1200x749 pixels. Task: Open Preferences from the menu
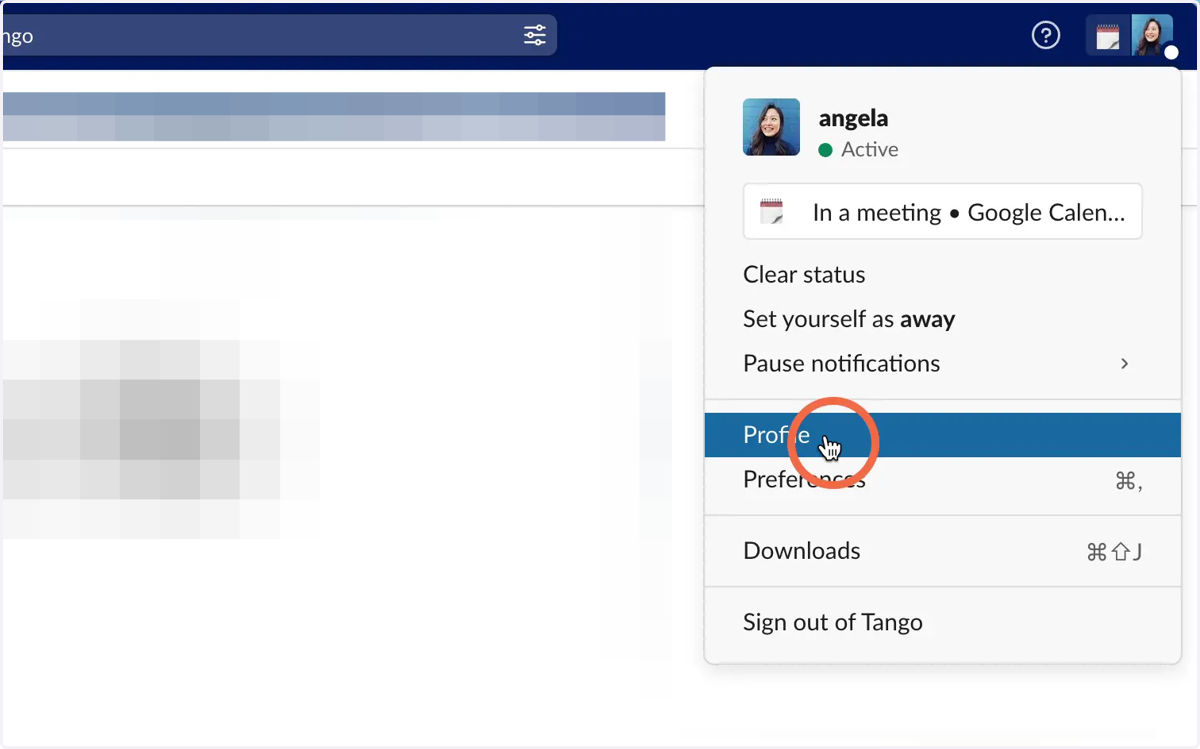[942, 480]
